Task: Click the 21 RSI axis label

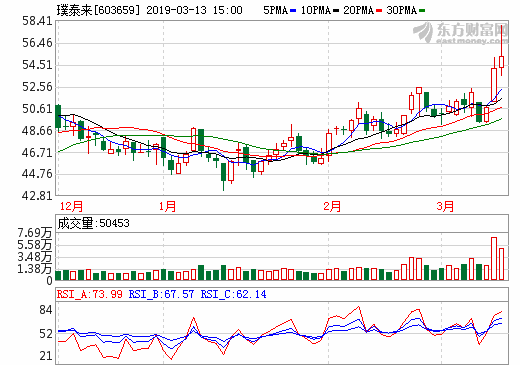Action: [46, 356]
